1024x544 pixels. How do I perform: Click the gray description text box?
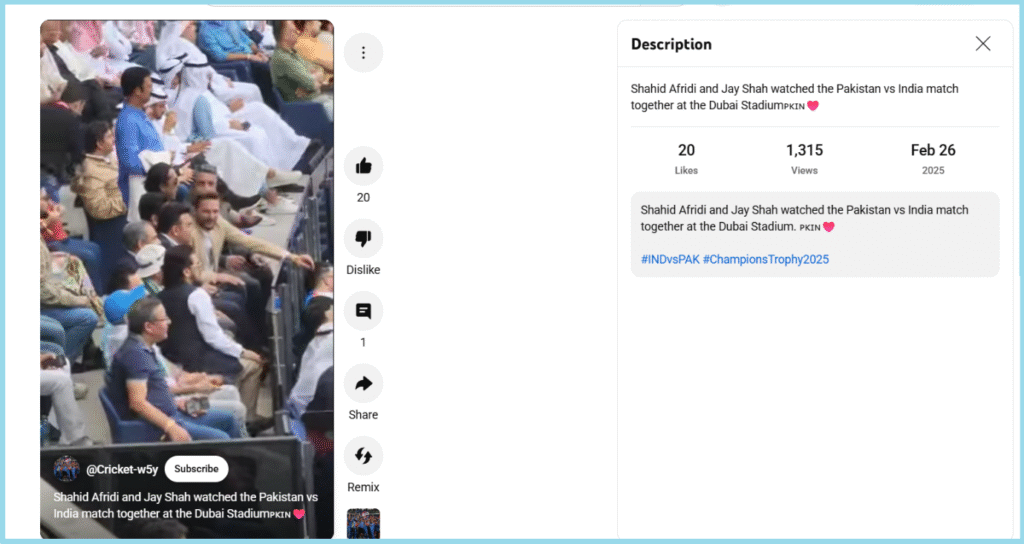coord(815,234)
